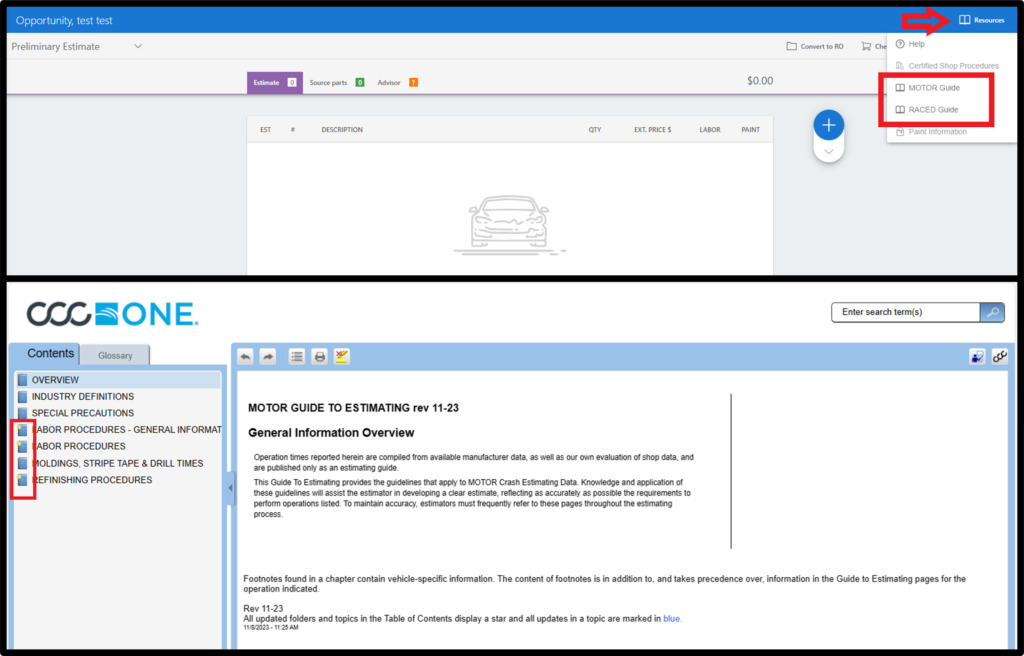Select RACED Guide from Resources menu

point(933,110)
